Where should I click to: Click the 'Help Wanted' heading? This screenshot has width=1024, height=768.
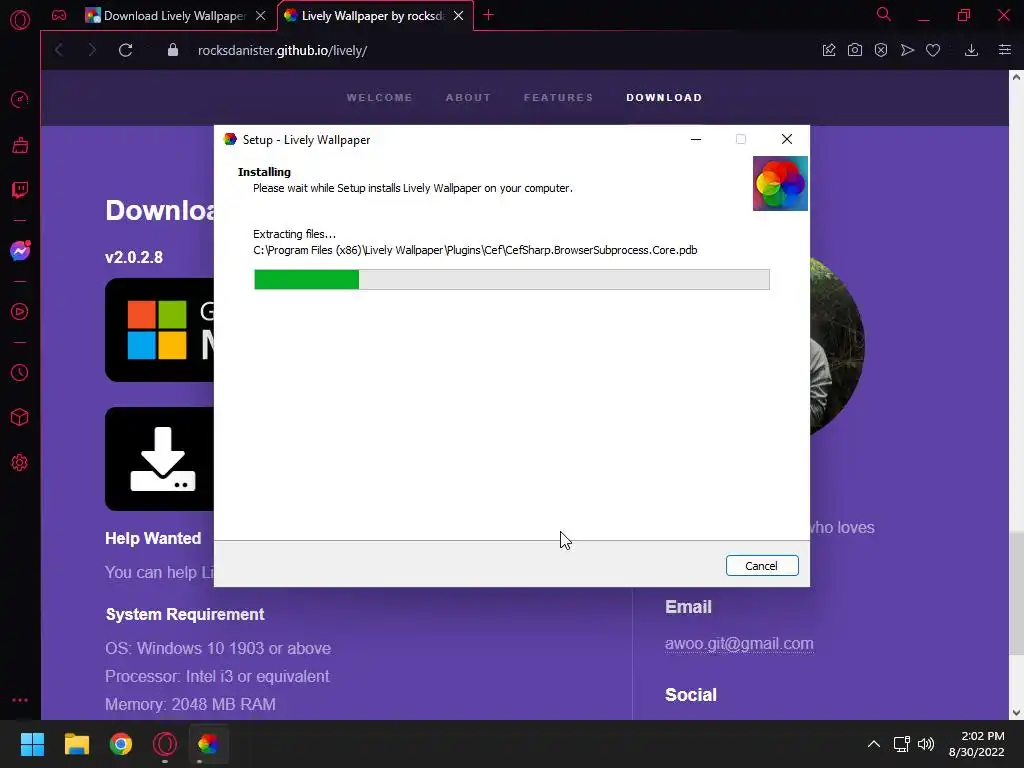point(153,538)
